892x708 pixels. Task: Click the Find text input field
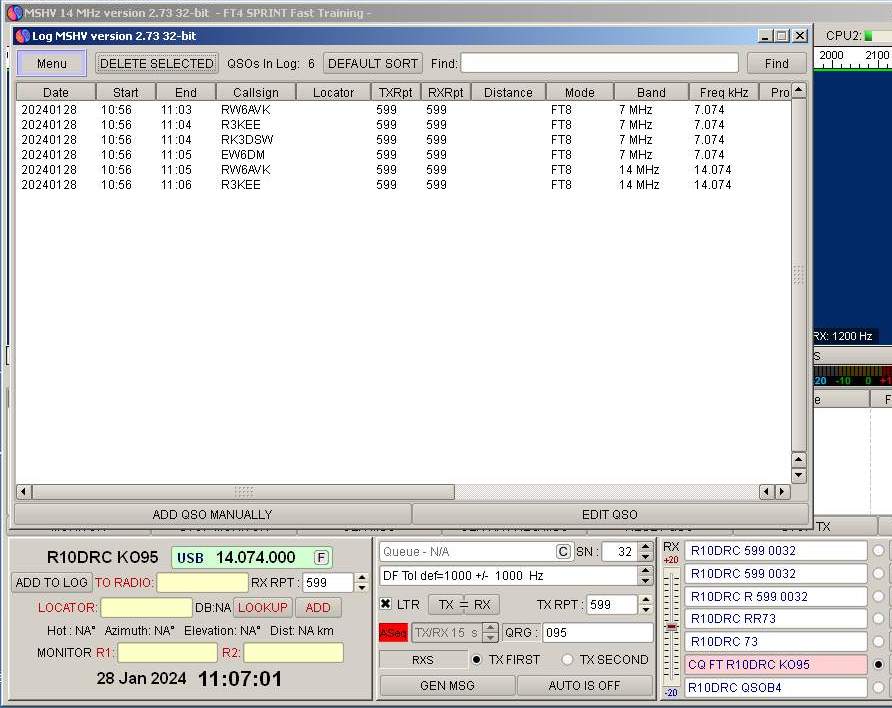599,63
